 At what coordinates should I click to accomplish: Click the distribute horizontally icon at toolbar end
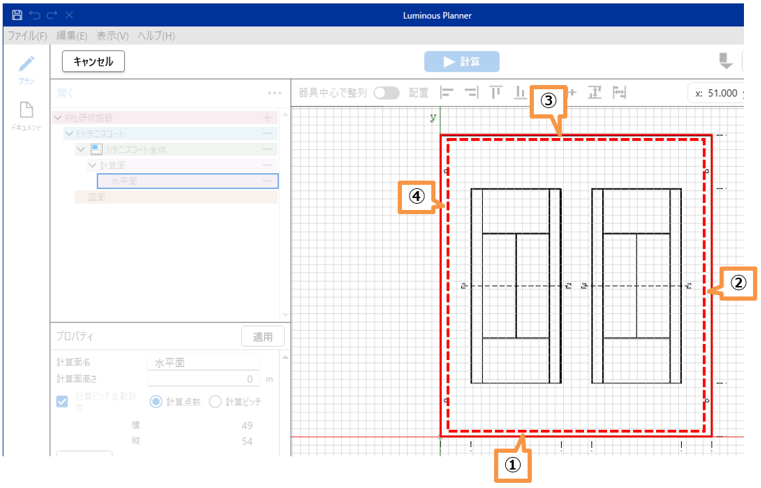click(x=620, y=92)
